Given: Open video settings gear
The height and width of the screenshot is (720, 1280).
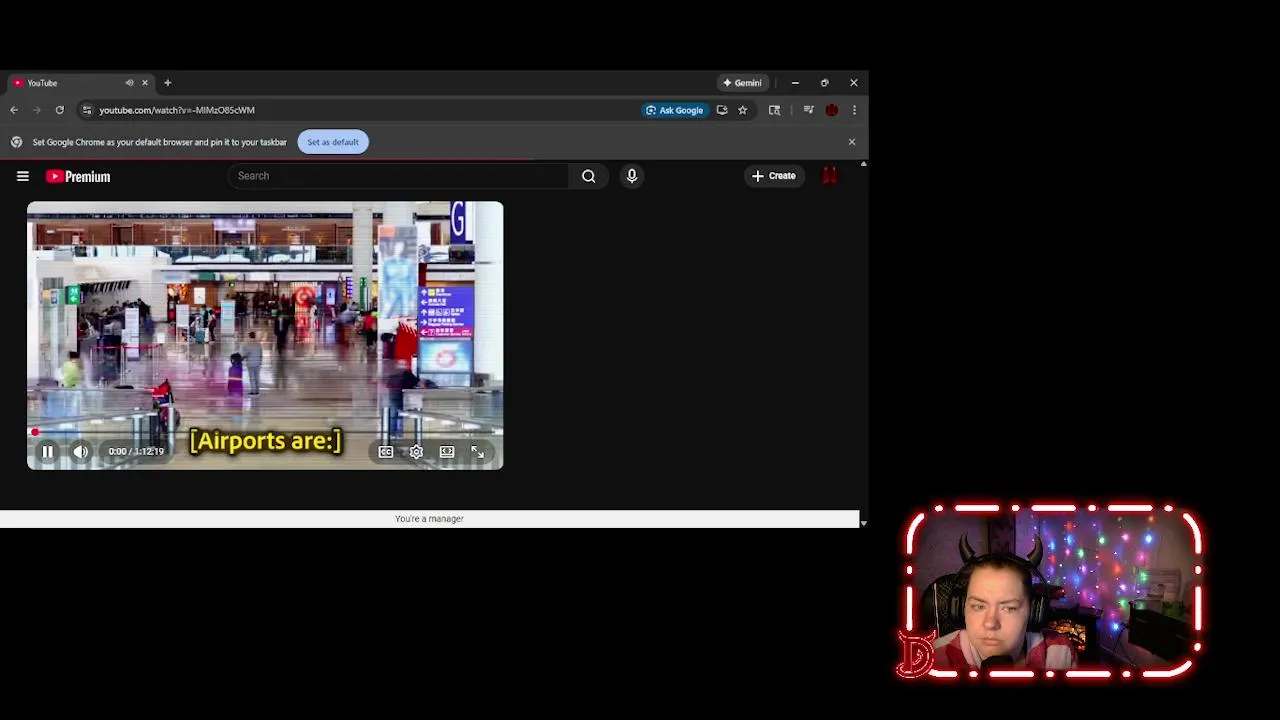Looking at the screenshot, I should tap(416, 452).
